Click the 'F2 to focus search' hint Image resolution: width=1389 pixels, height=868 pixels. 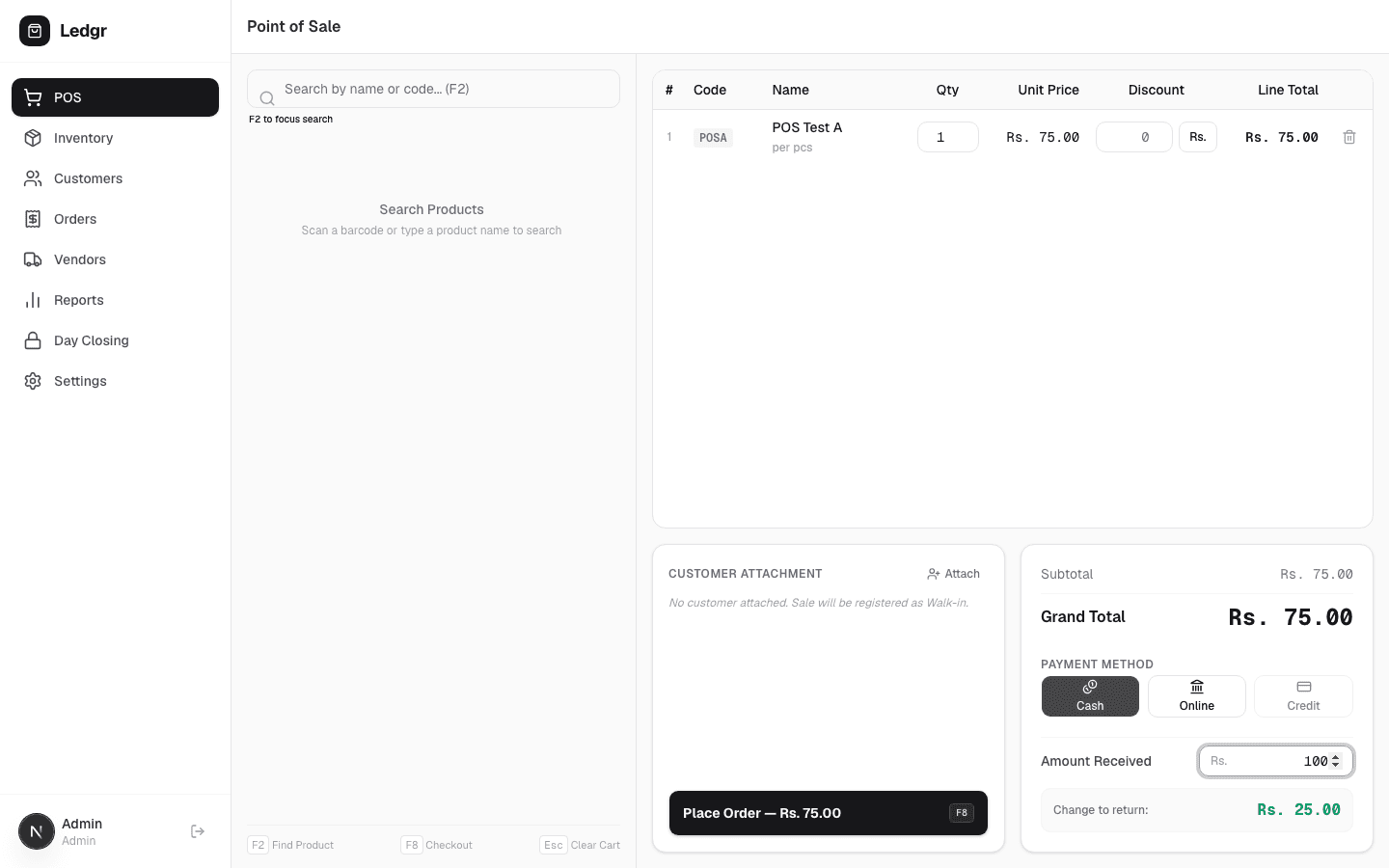[x=290, y=120]
